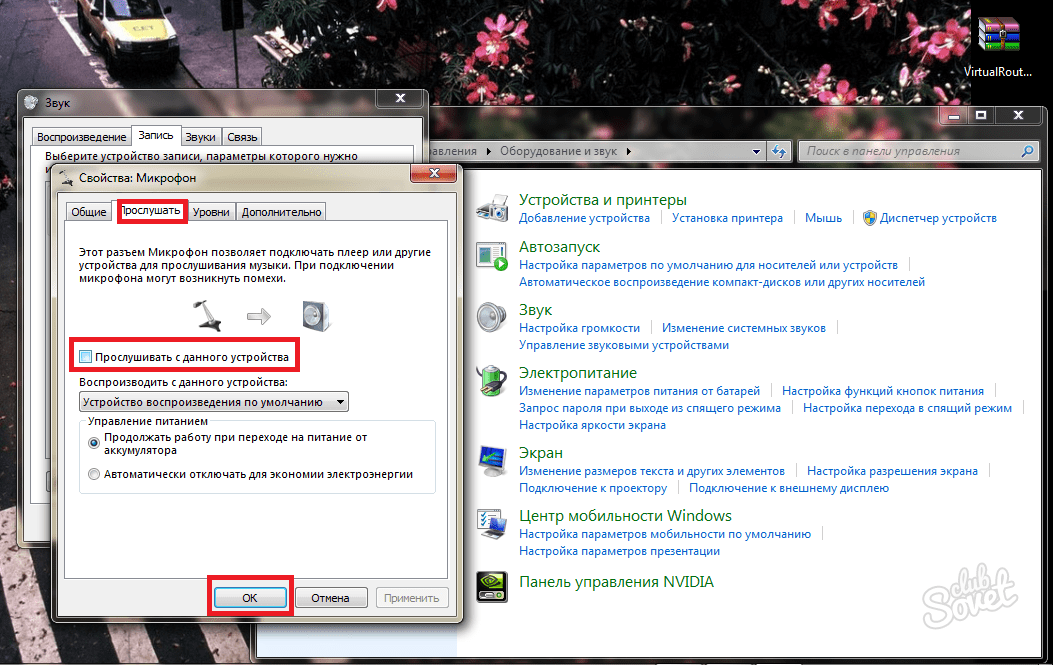The image size is (1053, 665).
Task: Click the Автозапуск category icon
Action: point(493,257)
